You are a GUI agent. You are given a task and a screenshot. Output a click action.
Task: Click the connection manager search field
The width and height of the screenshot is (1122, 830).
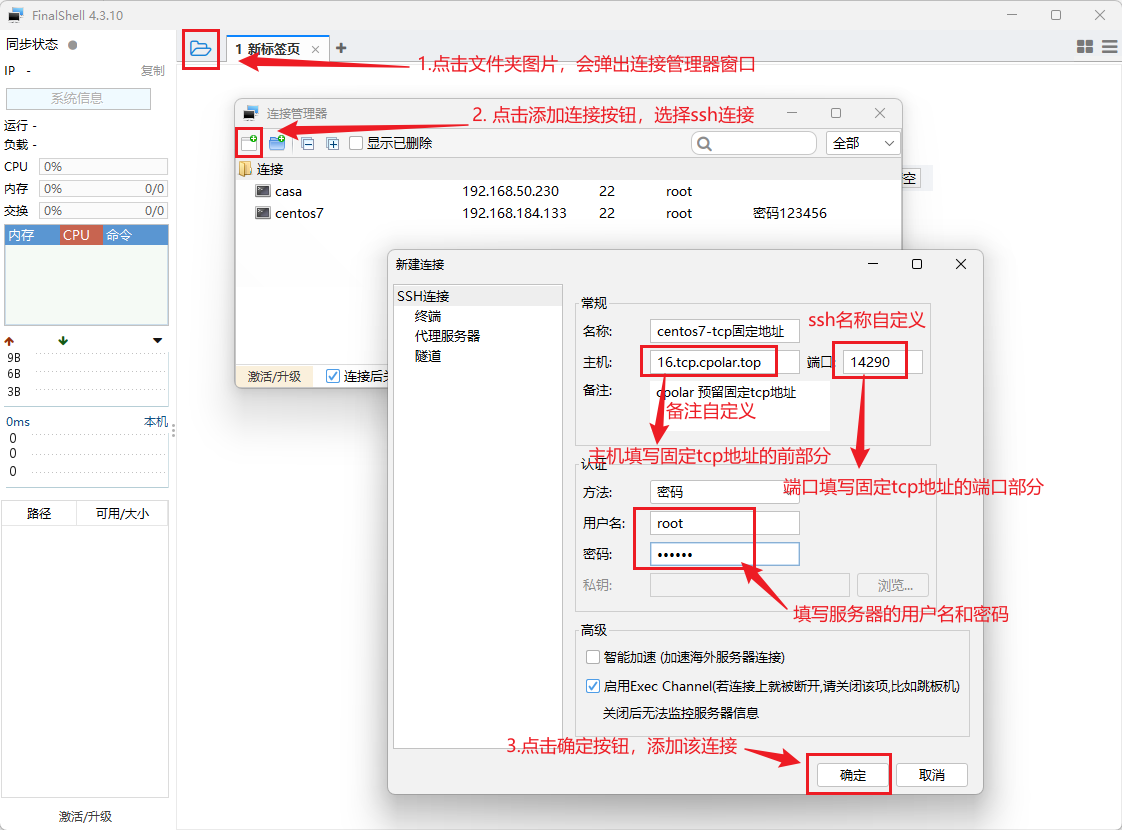[753, 144]
